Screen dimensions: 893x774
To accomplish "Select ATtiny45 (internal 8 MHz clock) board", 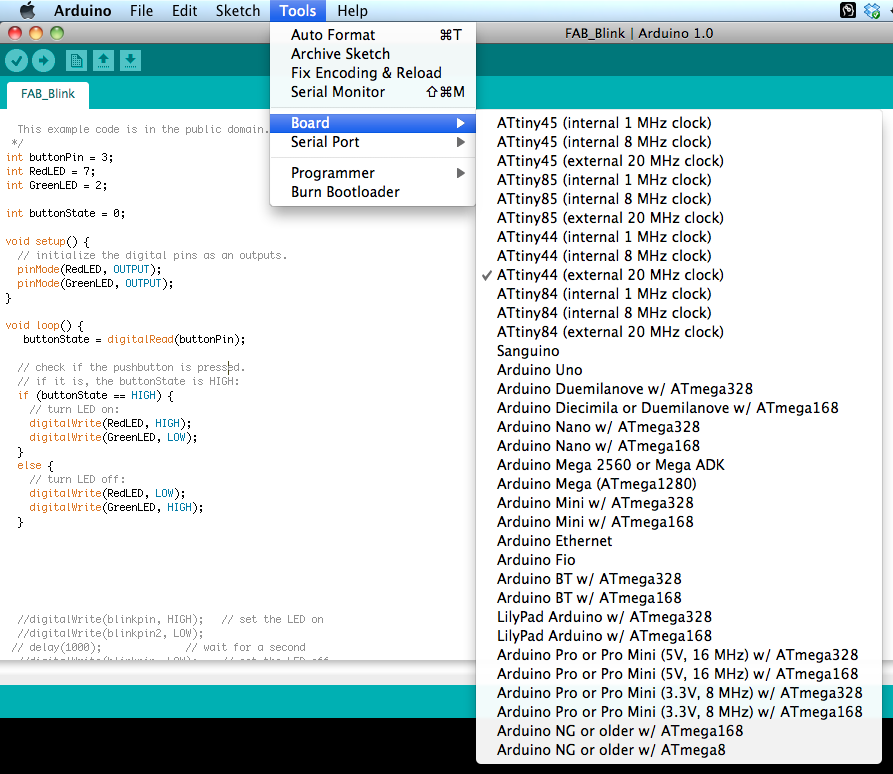I will point(678,142).
